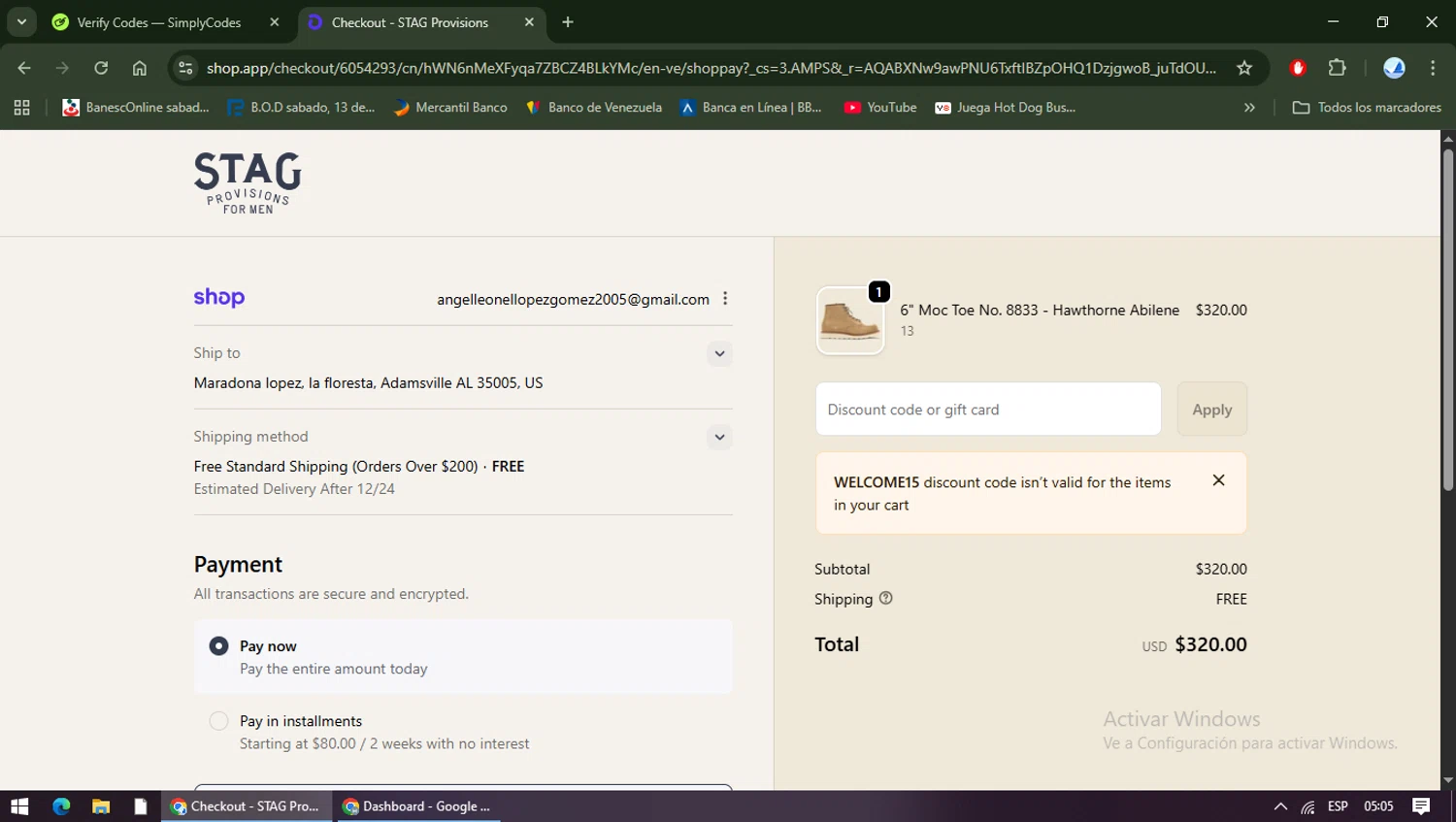Click the scrollbar down arrow

tap(1448, 780)
